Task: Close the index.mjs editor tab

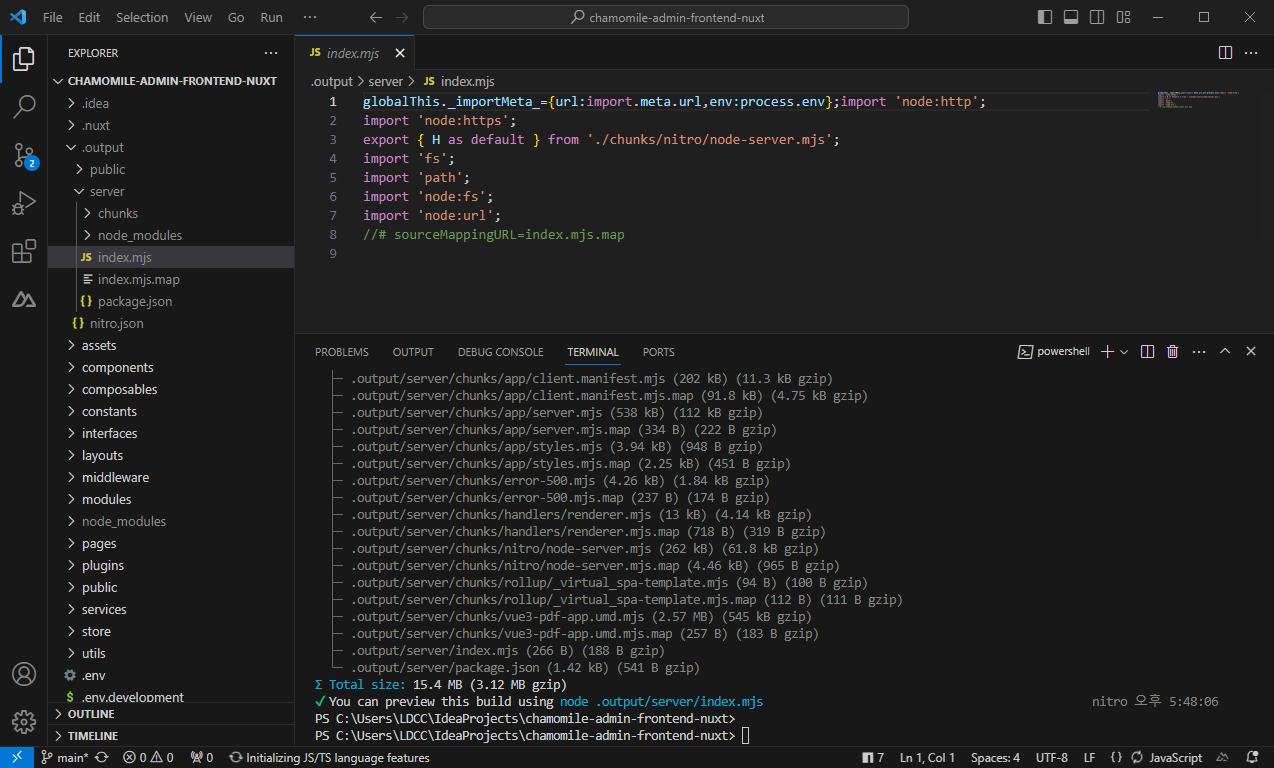Action: [400, 53]
